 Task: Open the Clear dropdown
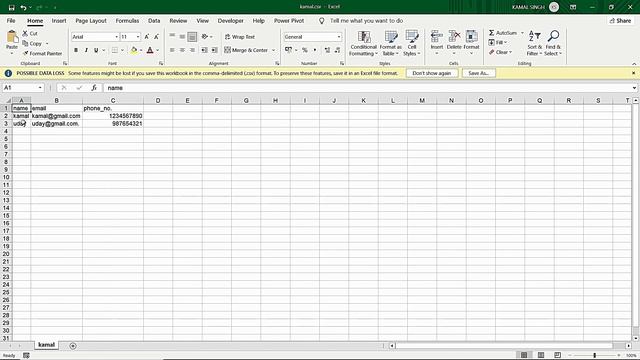click(x=500, y=52)
